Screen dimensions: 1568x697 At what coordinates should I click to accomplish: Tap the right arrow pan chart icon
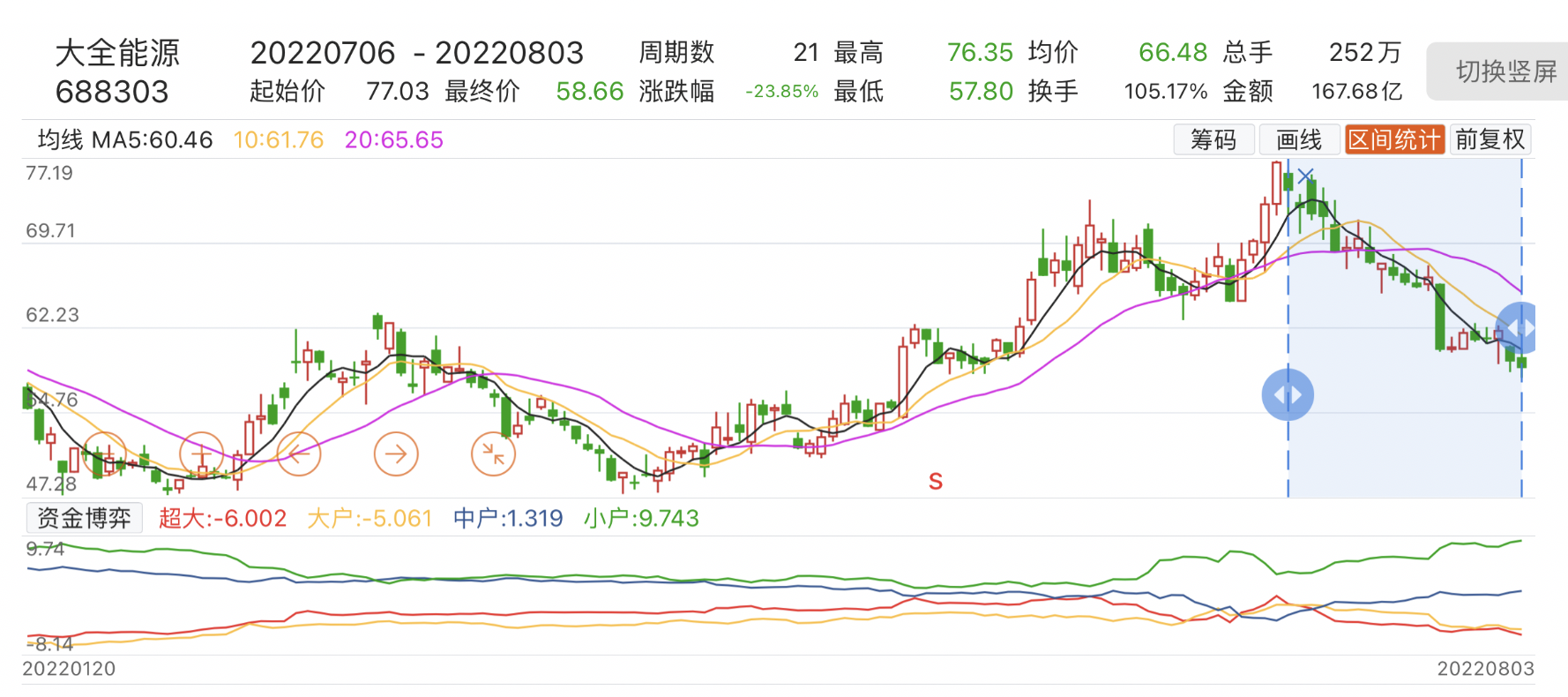coord(396,454)
